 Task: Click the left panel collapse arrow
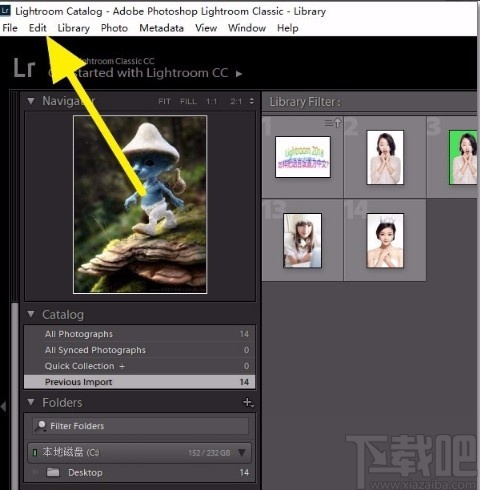(x=4, y=406)
